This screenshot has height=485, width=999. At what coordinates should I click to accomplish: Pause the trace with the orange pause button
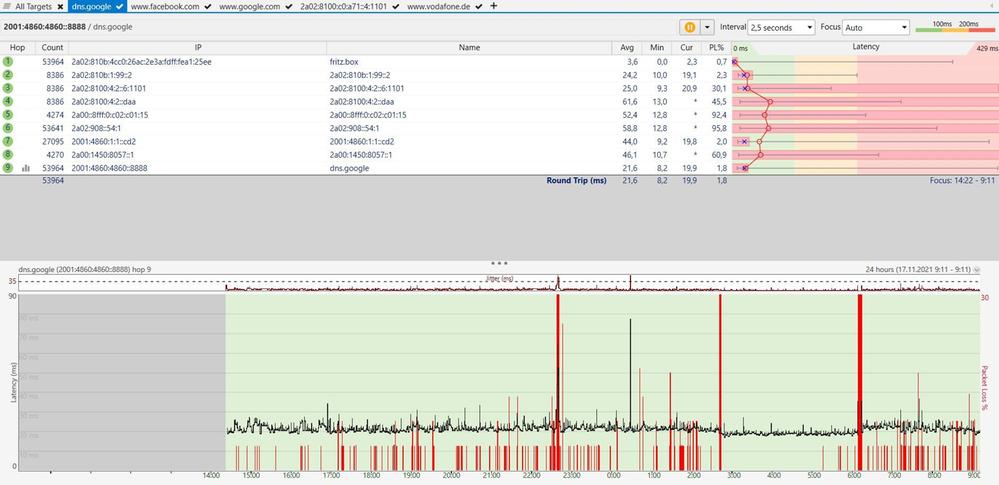point(689,27)
